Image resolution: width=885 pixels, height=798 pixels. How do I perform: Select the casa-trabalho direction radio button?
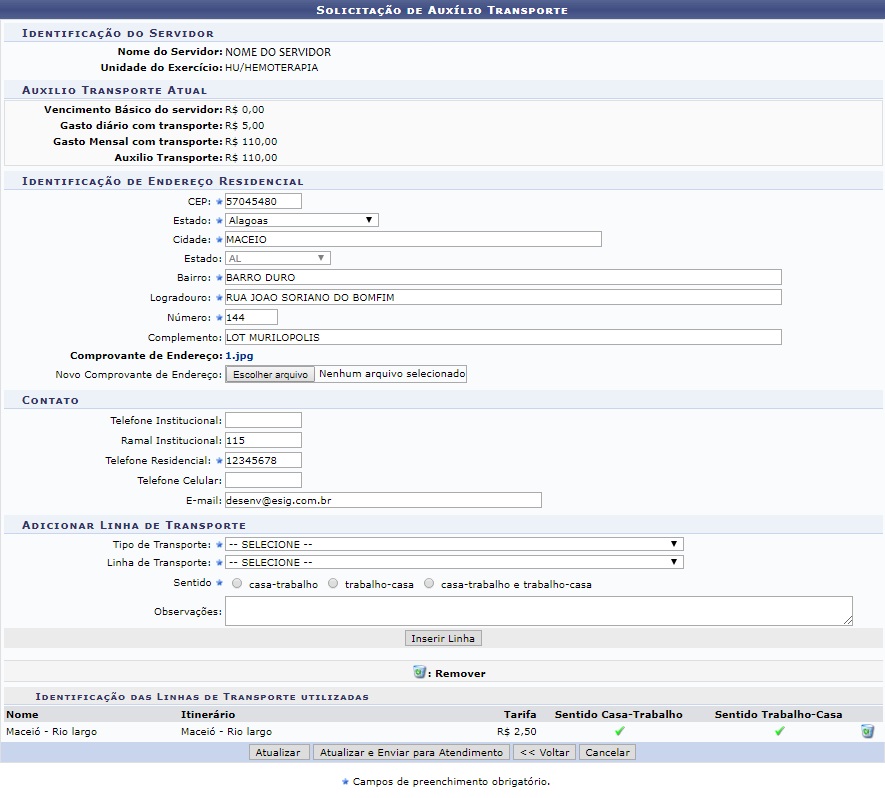click(x=236, y=583)
